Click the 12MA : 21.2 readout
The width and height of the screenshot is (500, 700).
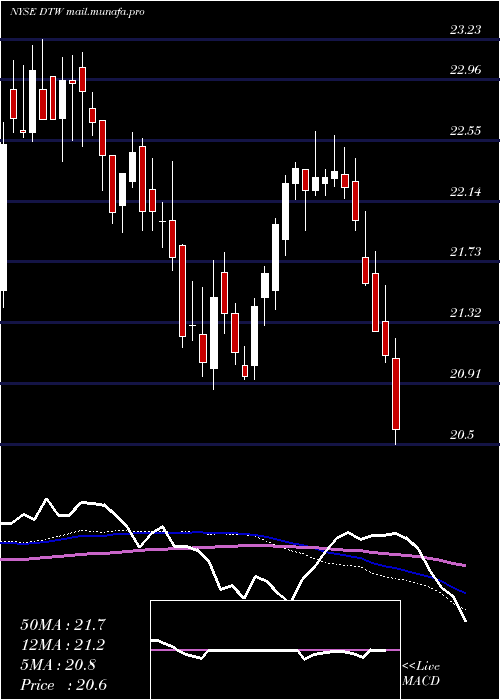[64, 645]
